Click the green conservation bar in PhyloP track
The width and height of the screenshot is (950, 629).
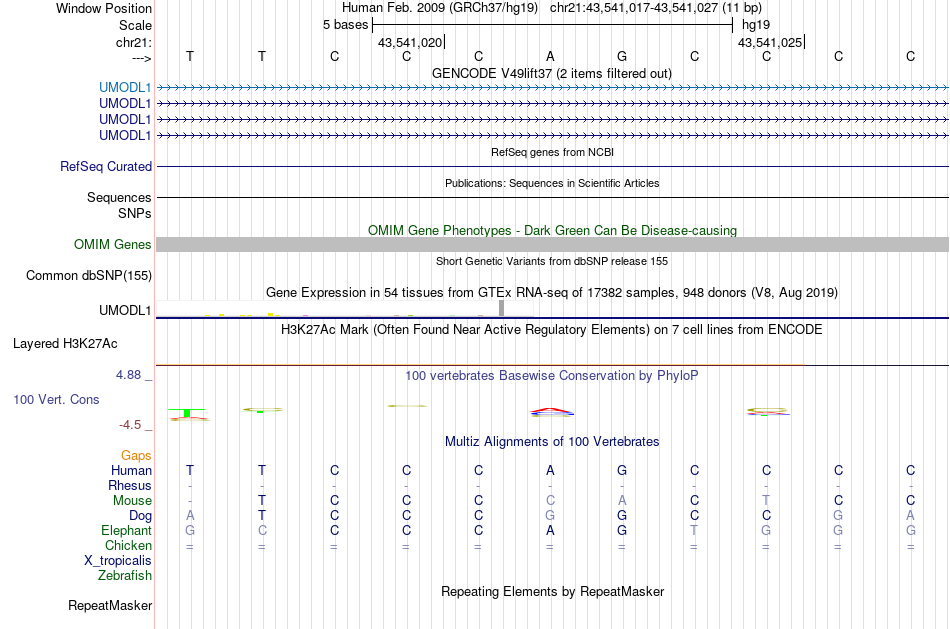pos(187,413)
